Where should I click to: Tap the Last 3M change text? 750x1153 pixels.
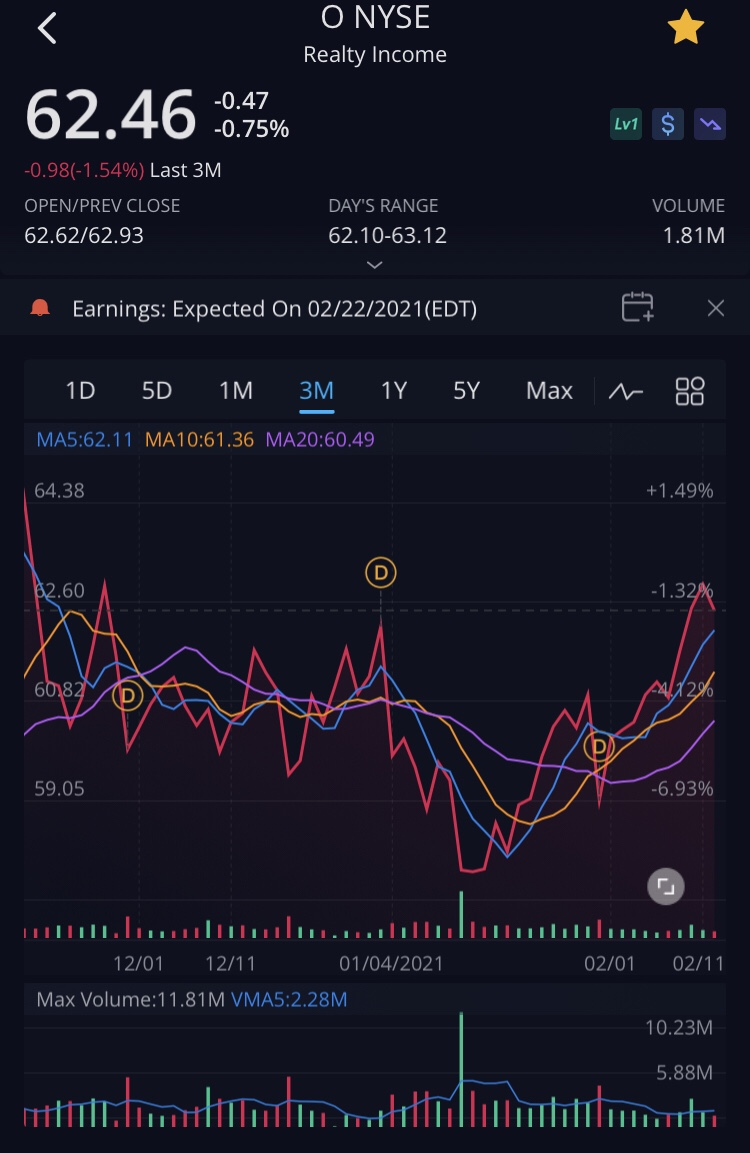pyautogui.click(x=123, y=170)
